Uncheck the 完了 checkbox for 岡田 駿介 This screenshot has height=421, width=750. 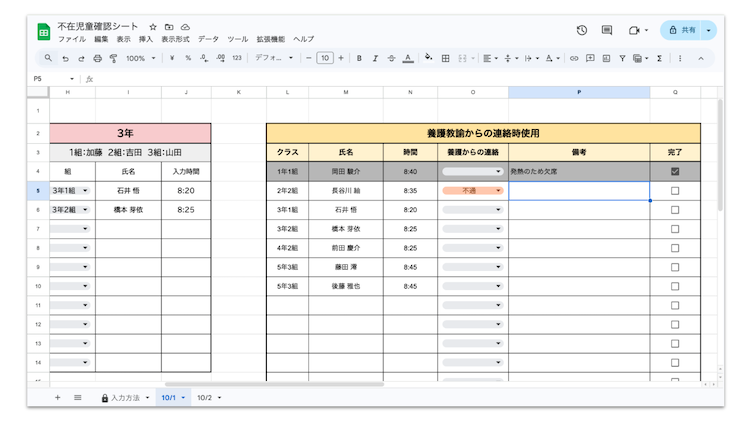click(x=675, y=172)
